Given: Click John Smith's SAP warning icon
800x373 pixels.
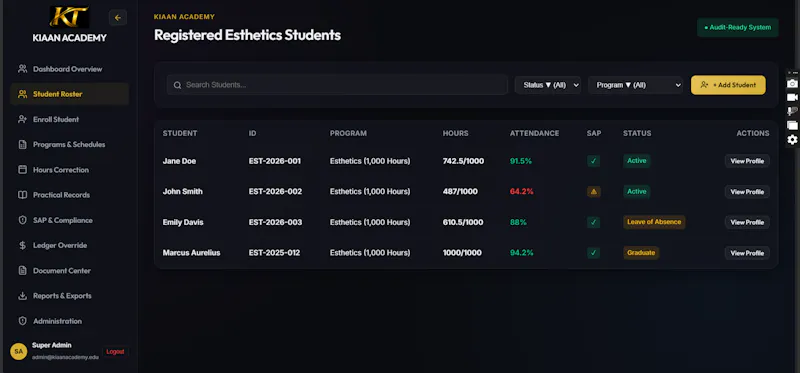Looking at the screenshot, I should (x=593, y=192).
